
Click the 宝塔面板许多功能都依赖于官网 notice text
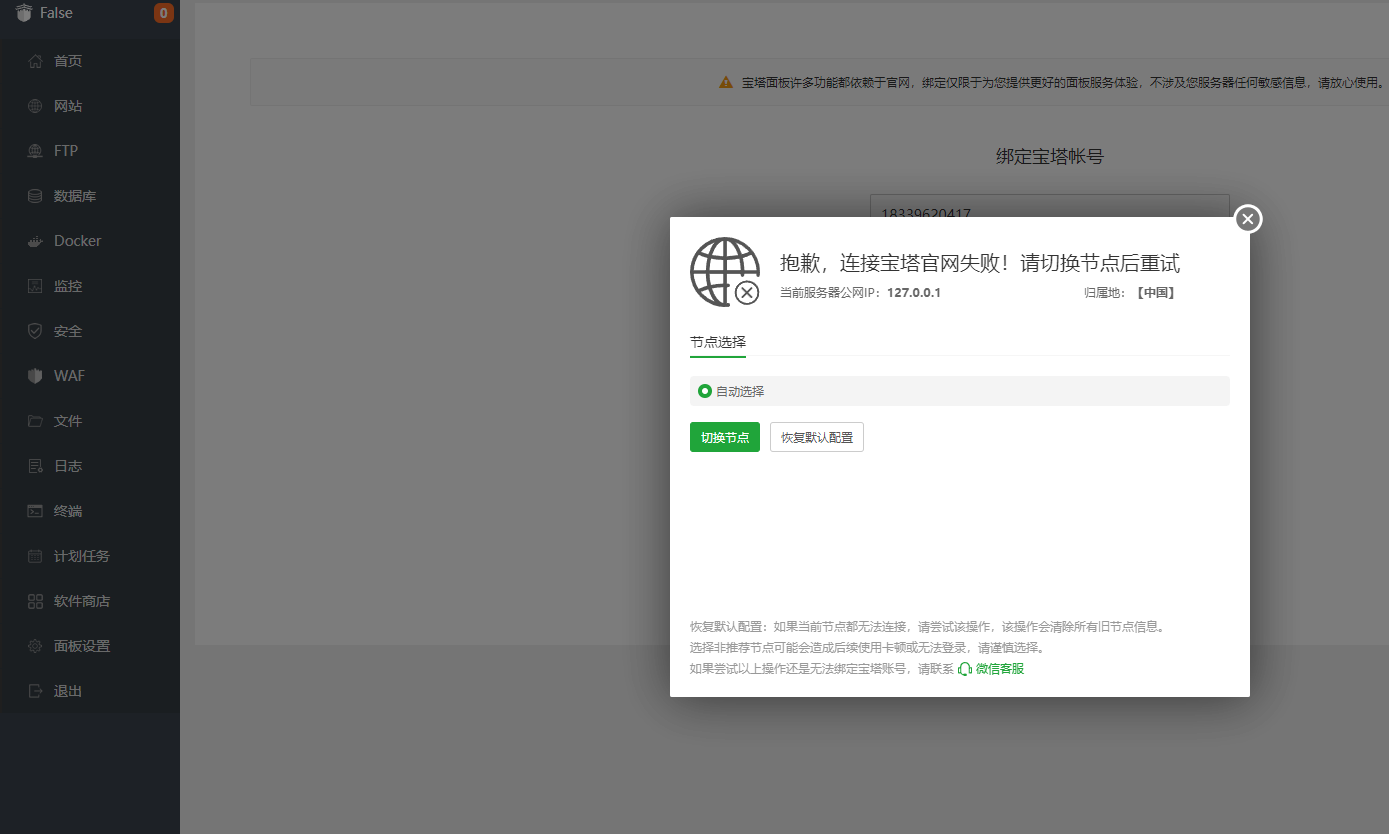1063,82
